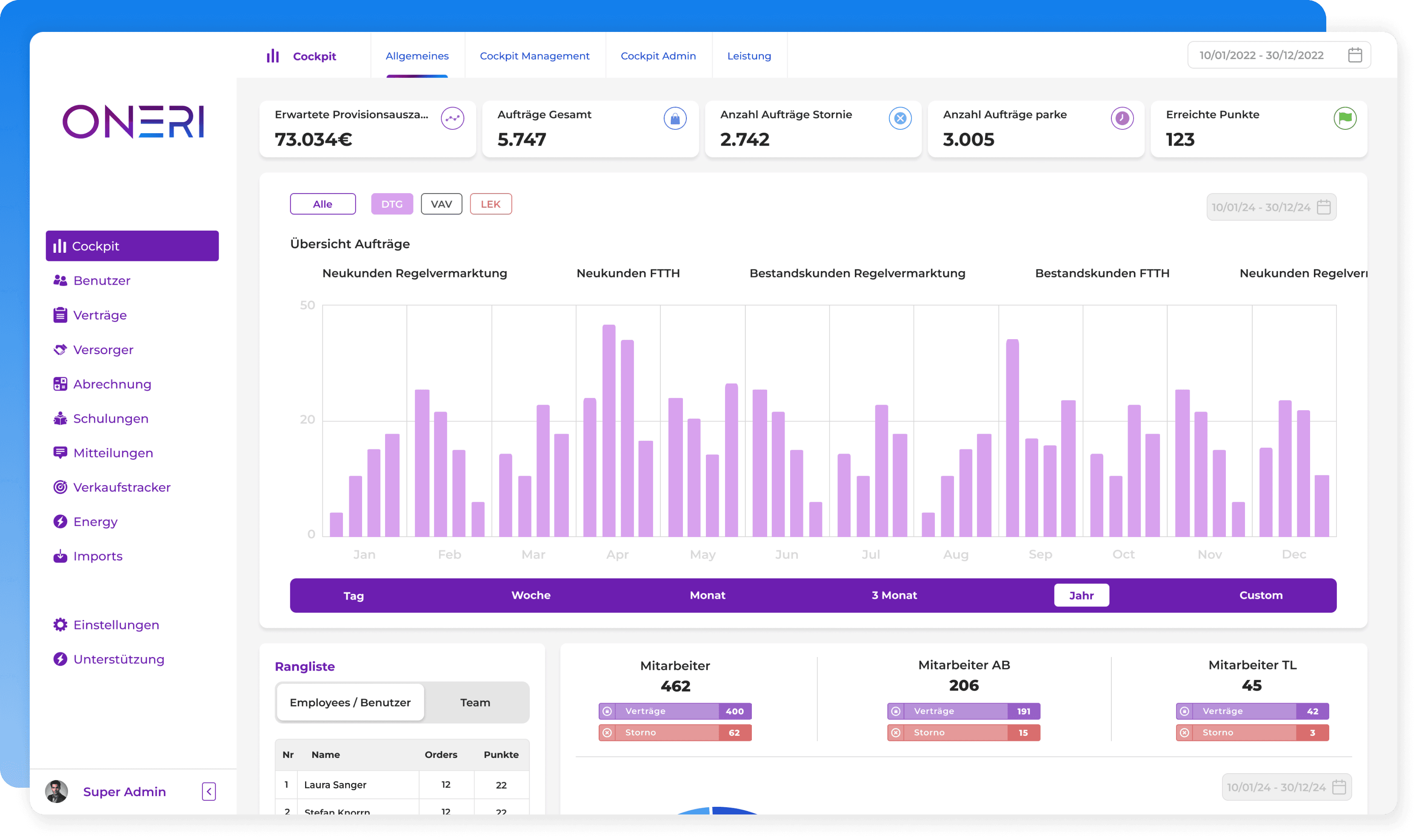Image resolution: width=1422 pixels, height=840 pixels.
Task: Click the cancel icon on Anzahl Aufträge Stornie
Action: click(x=900, y=118)
